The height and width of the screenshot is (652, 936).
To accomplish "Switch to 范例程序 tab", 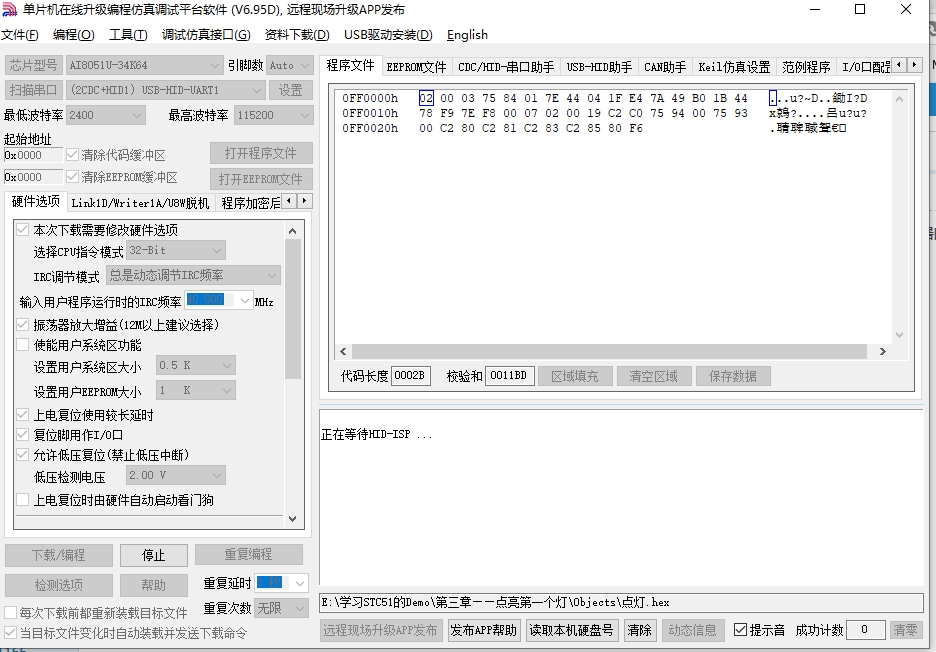I will (x=806, y=67).
